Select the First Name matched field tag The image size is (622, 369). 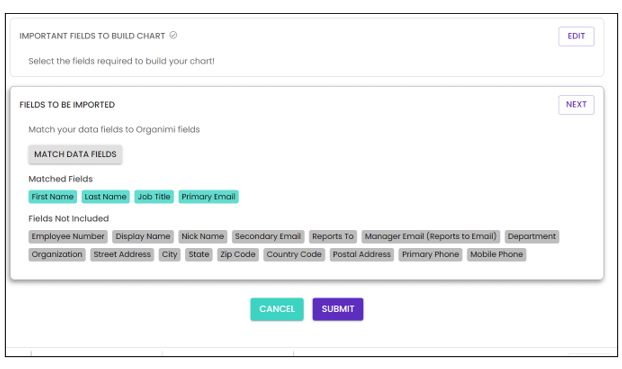click(x=52, y=197)
